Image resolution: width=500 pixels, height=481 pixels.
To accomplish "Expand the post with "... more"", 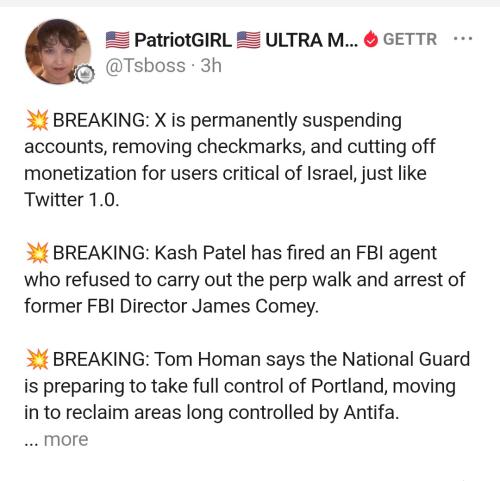I will 56,439.
